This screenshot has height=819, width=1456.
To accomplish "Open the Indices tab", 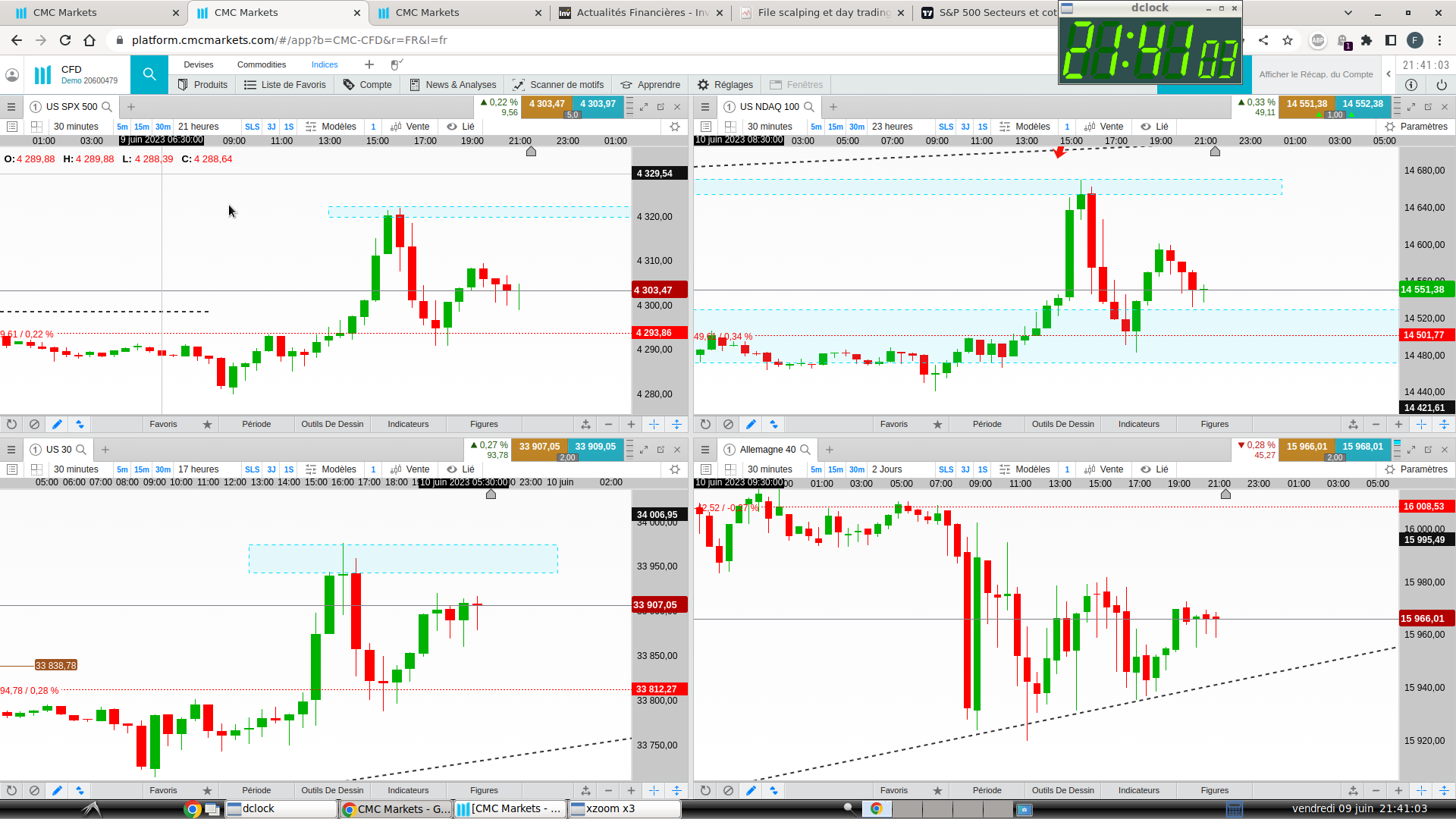I will 325,64.
